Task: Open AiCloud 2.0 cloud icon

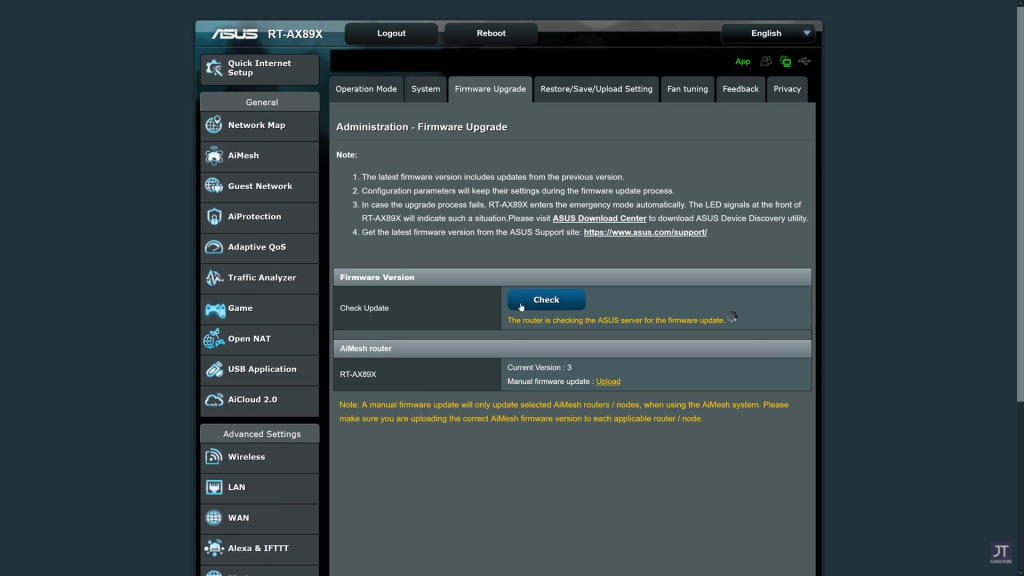Action: (x=214, y=400)
